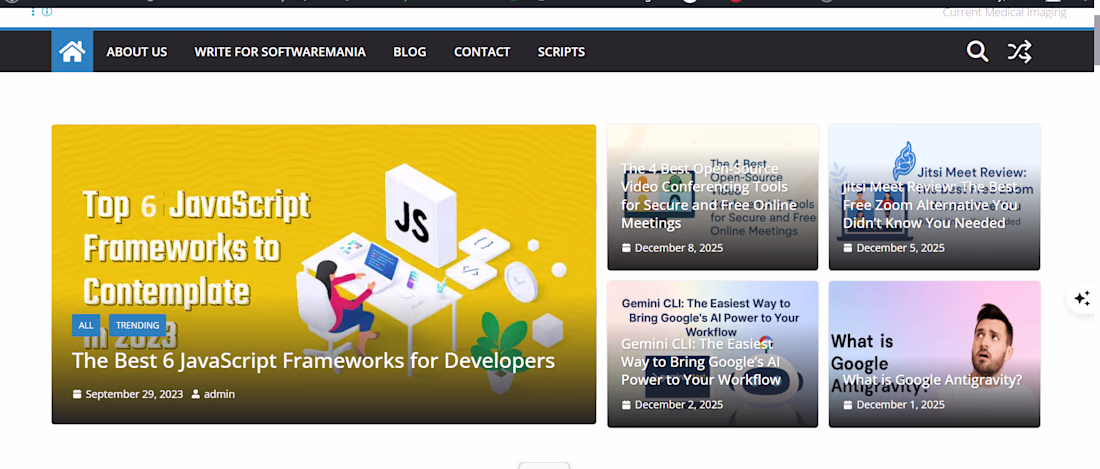Click the page vertical scrollbar
The height and width of the screenshot is (469, 1100).
[x=1096, y=42]
